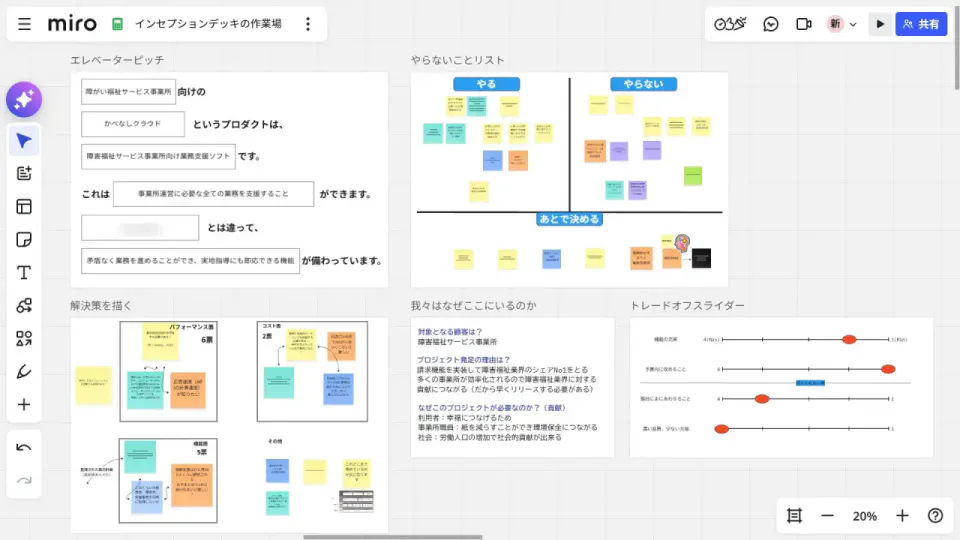Select the Text tool

point(24,272)
